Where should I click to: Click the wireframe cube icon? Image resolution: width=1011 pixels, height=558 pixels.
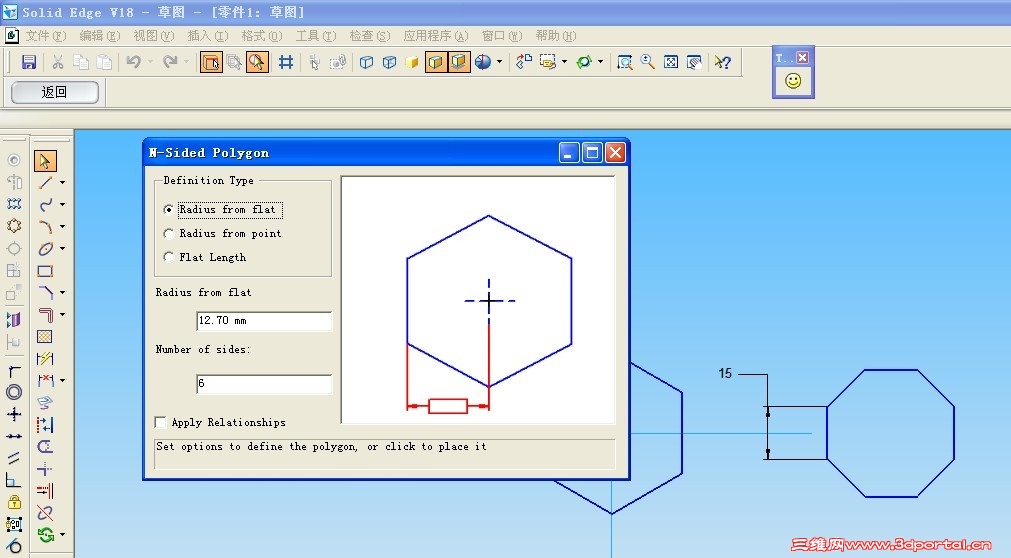366,62
